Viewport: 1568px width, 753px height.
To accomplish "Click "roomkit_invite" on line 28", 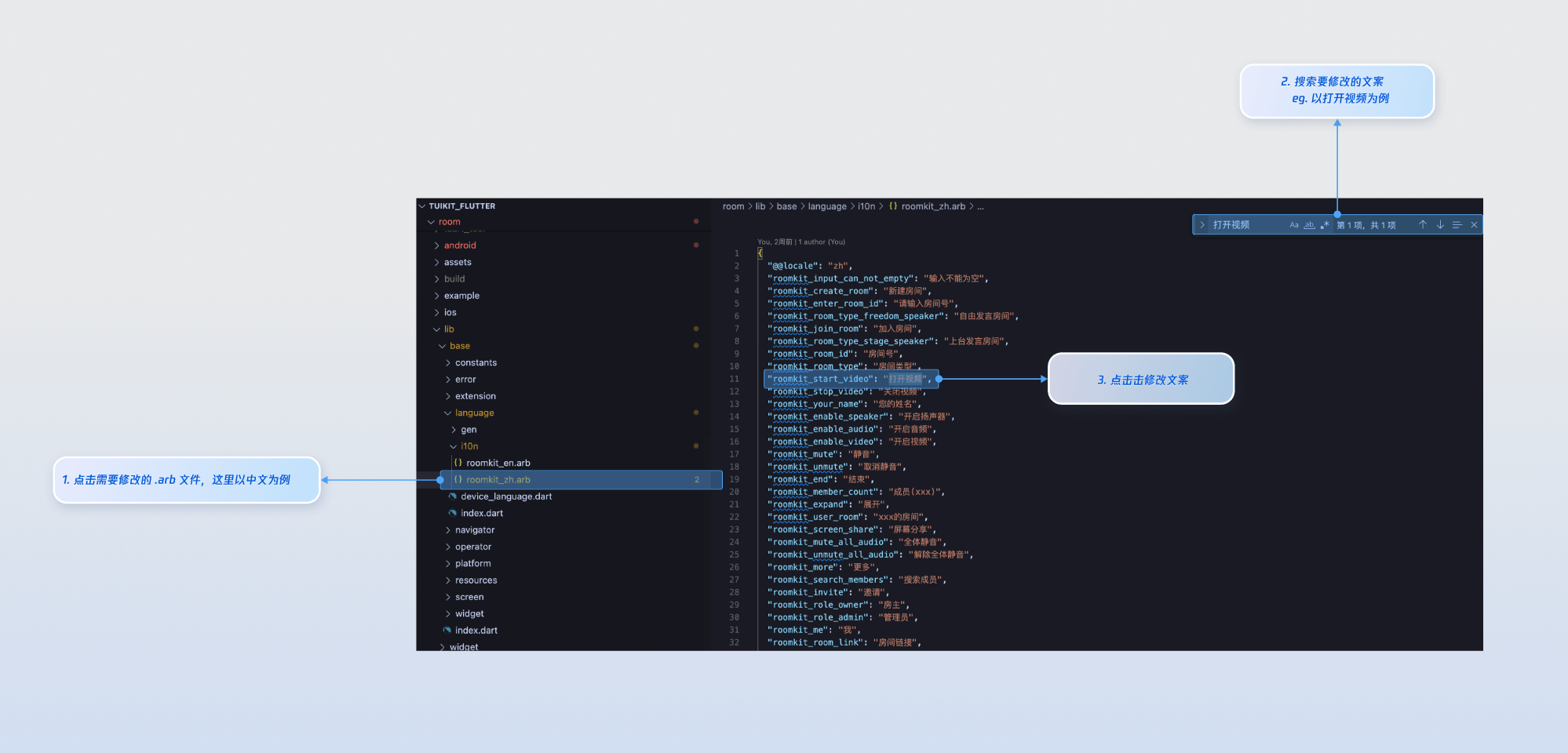I will [809, 593].
